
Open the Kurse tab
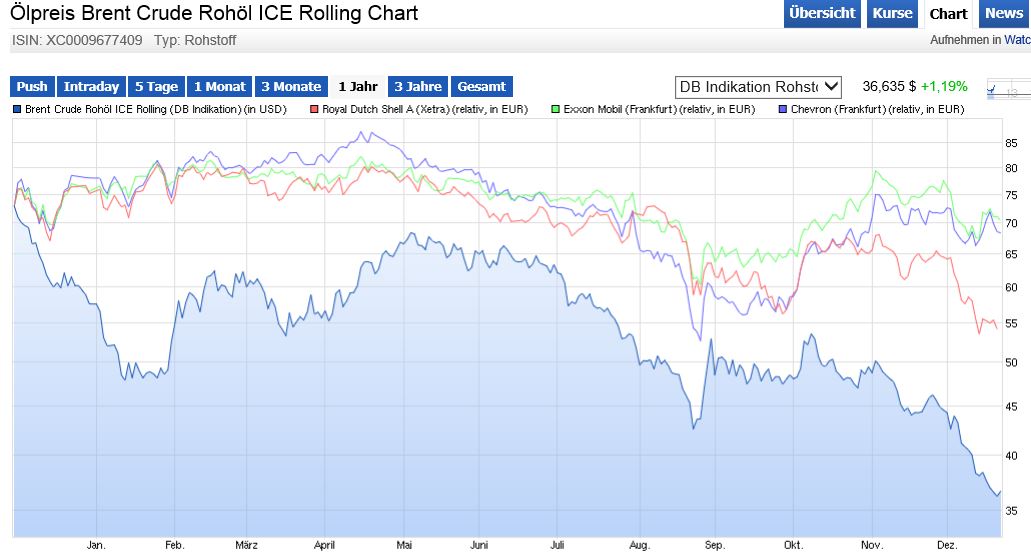point(892,13)
